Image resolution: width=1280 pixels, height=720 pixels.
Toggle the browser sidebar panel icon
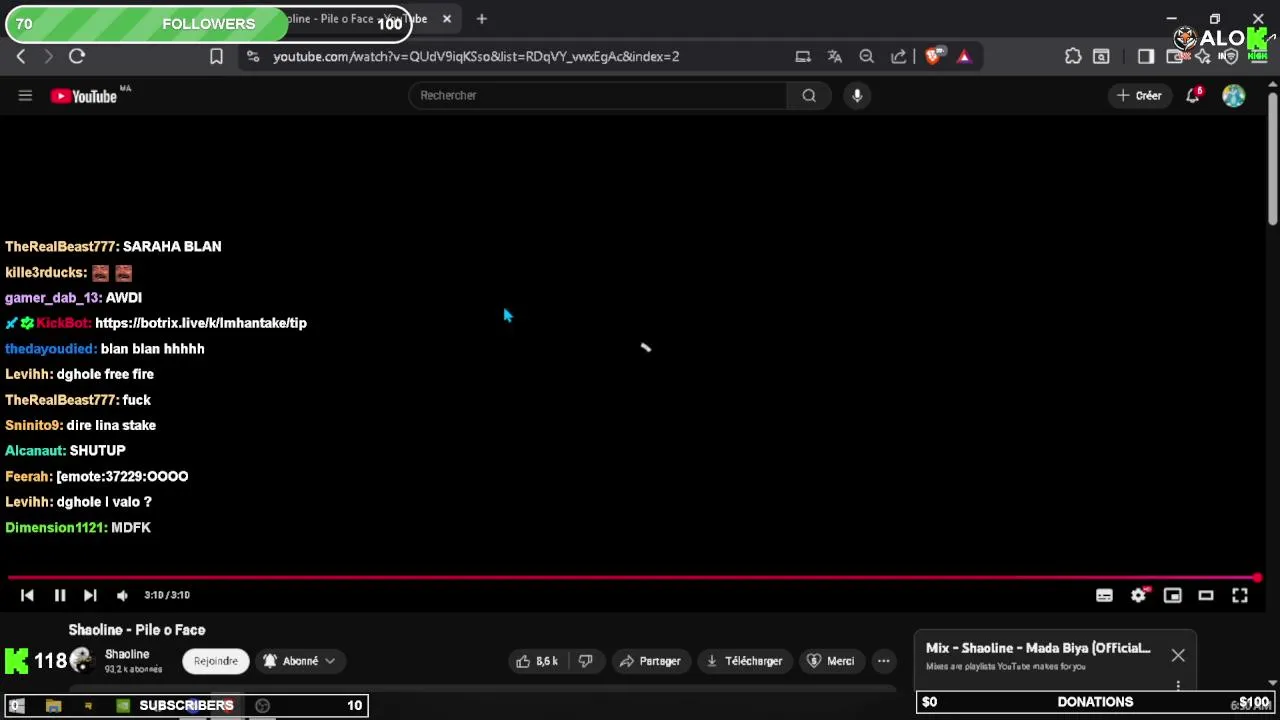click(1146, 57)
